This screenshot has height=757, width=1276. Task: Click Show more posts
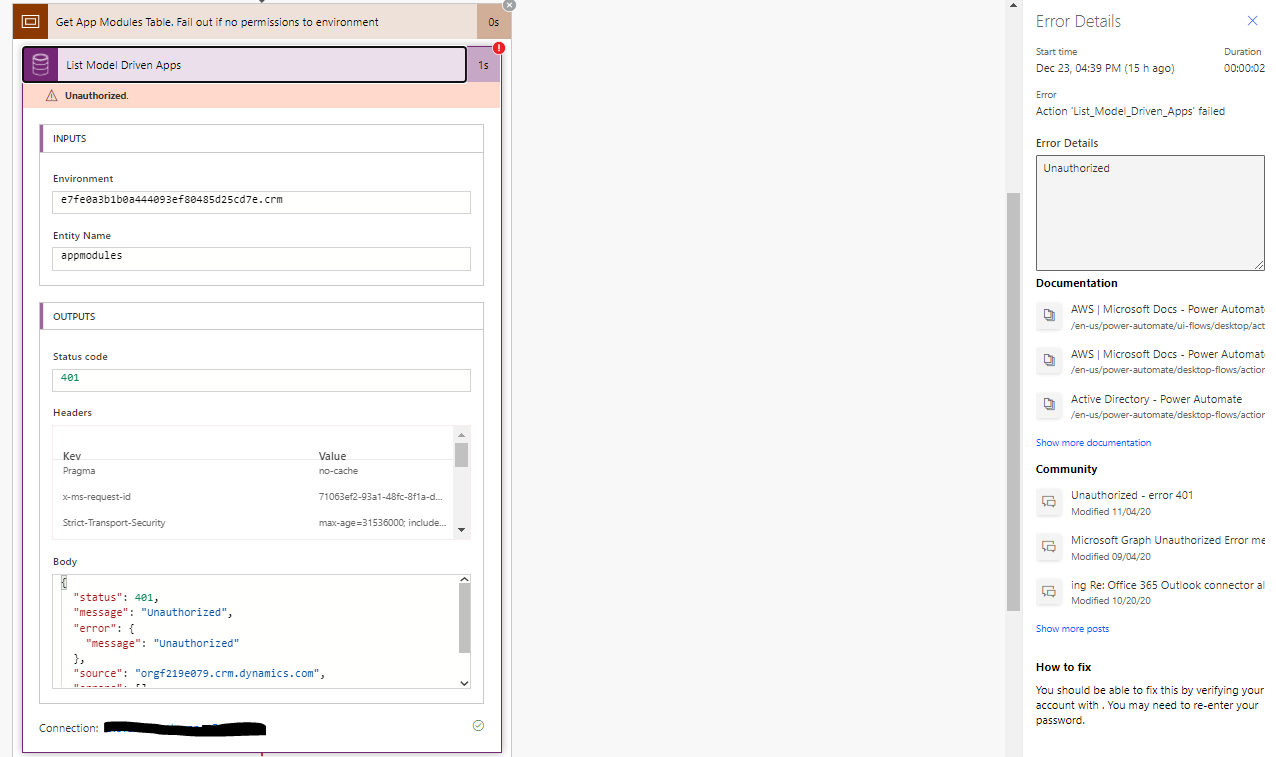click(x=1072, y=628)
